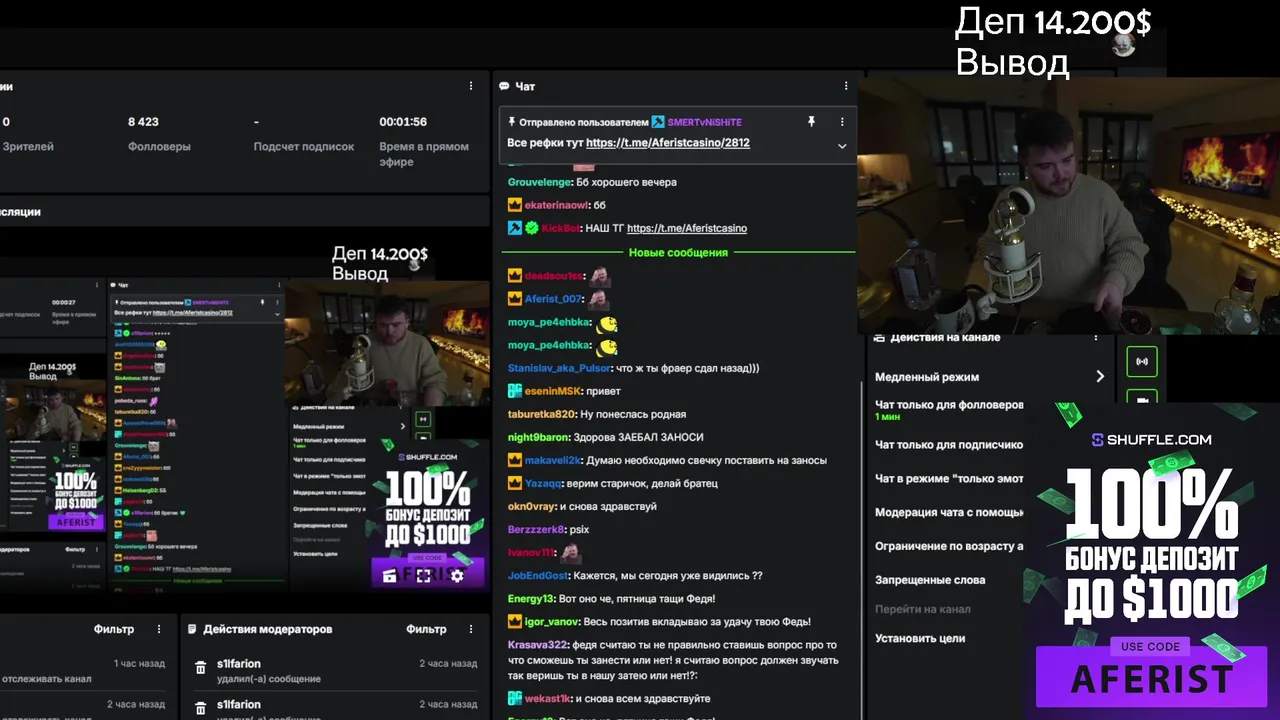Click Новые сообщения divider label

pyautogui.click(x=678, y=253)
